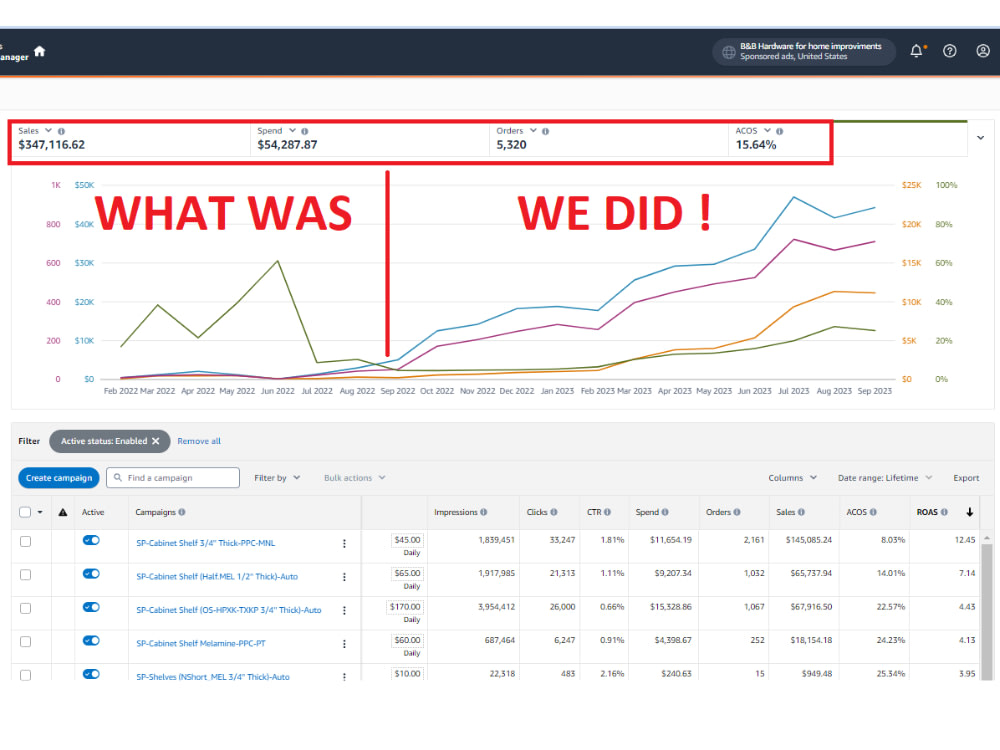
Task: Click alerts triangle column header
Action: (62, 512)
